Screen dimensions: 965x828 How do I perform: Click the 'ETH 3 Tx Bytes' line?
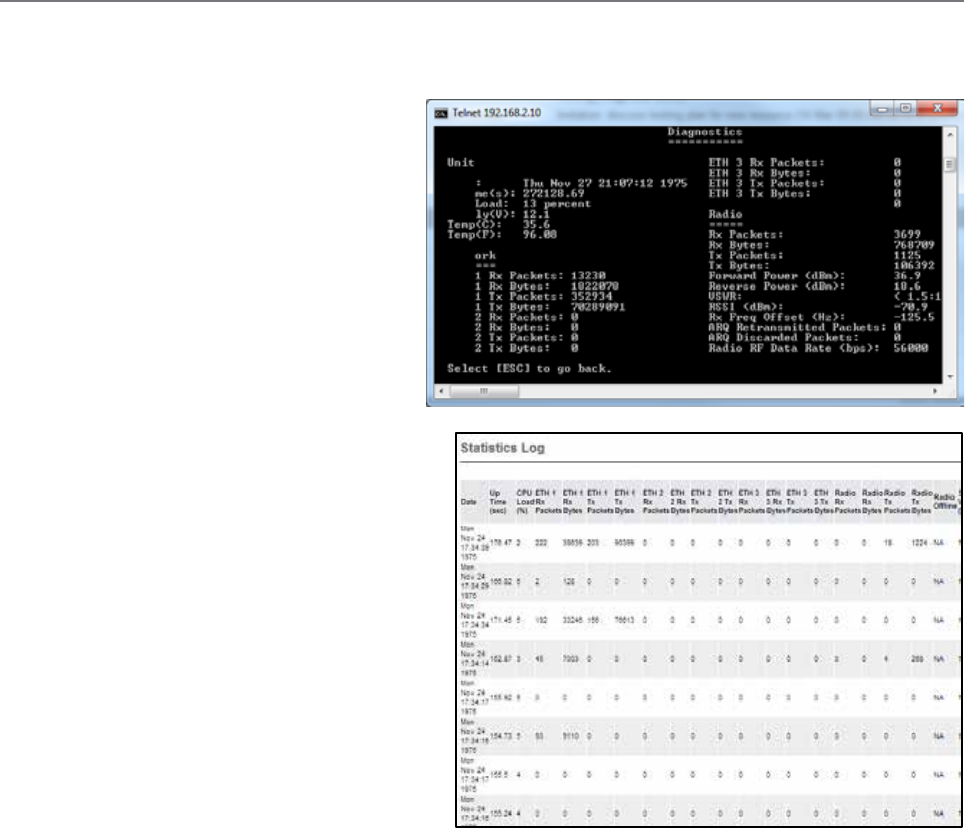[x=805, y=193]
